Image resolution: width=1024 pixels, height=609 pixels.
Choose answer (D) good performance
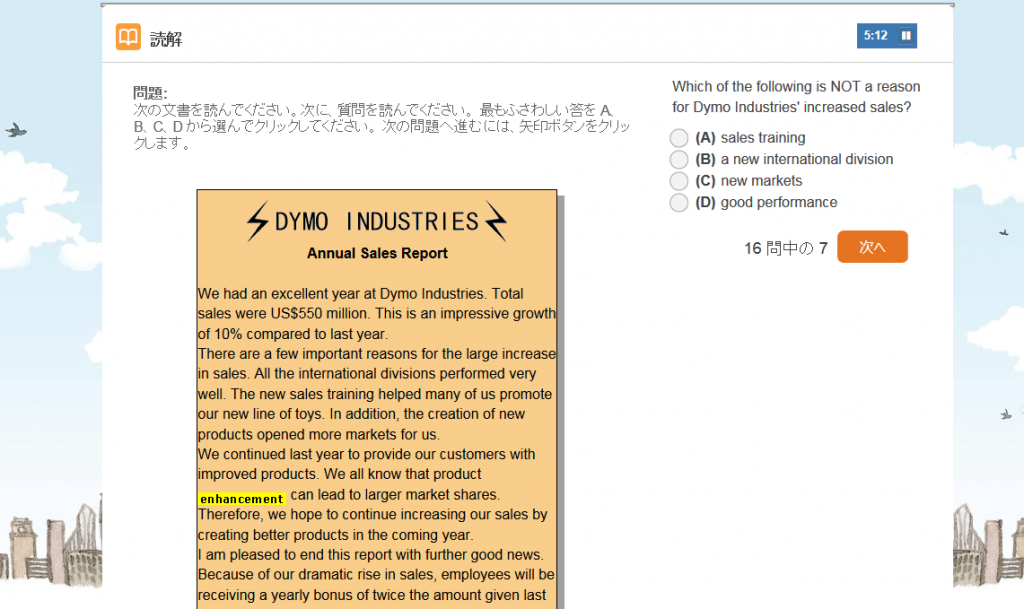(679, 202)
